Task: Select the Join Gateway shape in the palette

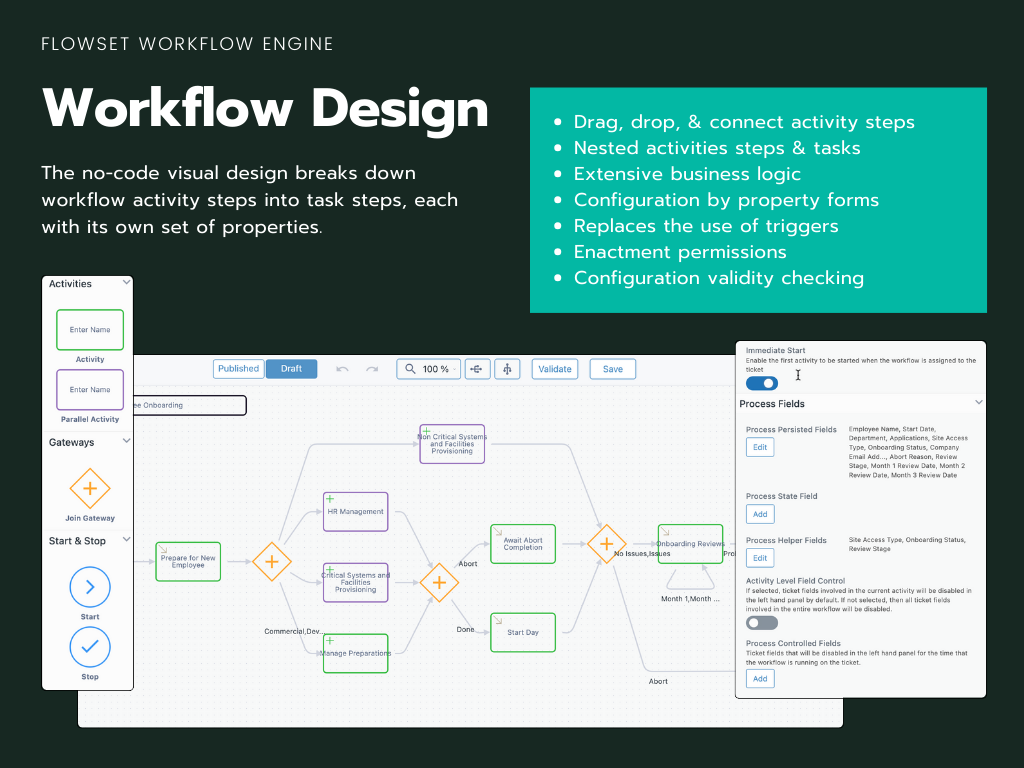Action: pos(89,490)
